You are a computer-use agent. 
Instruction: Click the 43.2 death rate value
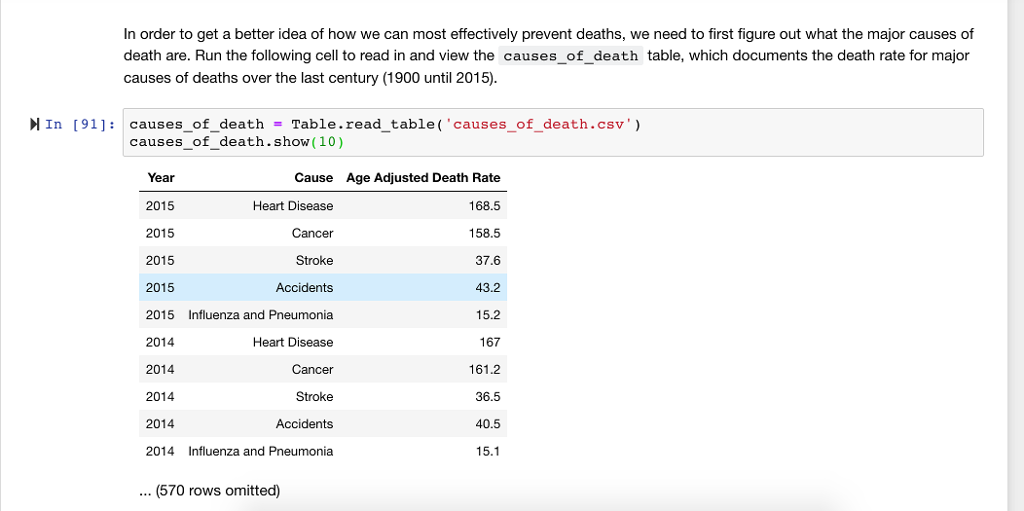coord(488,288)
